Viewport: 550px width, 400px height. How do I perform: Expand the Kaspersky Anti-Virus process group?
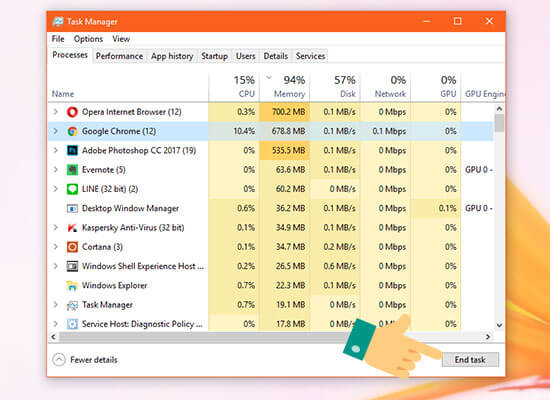click(55, 228)
